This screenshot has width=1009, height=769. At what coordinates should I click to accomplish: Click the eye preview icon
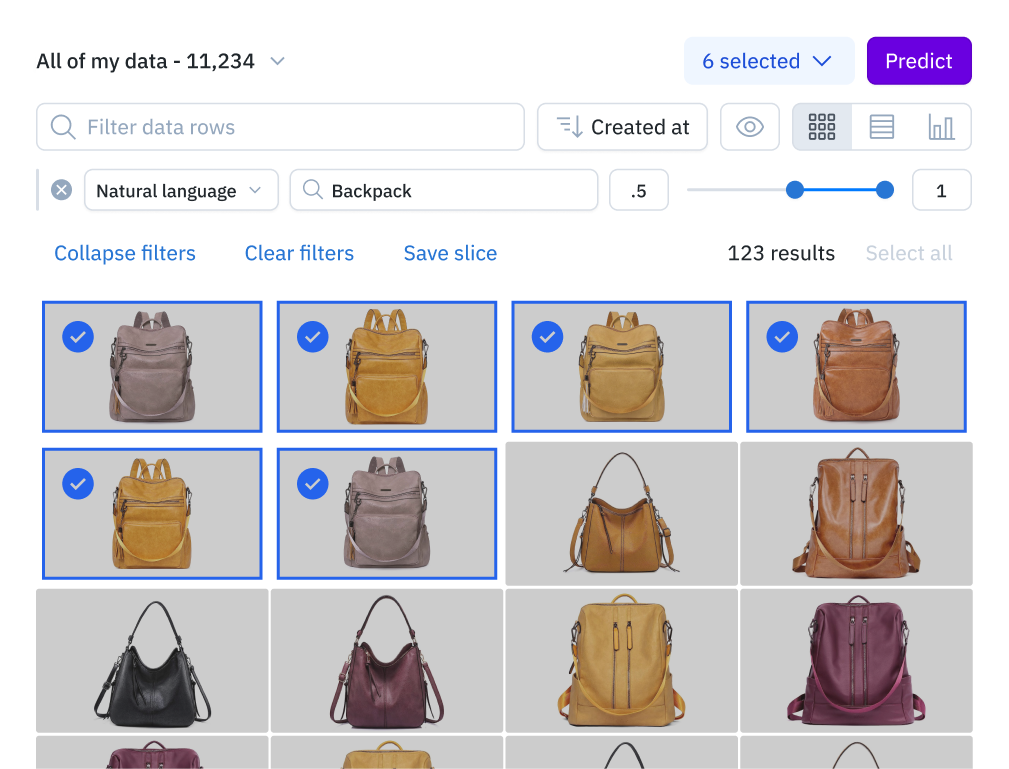point(749,127)
